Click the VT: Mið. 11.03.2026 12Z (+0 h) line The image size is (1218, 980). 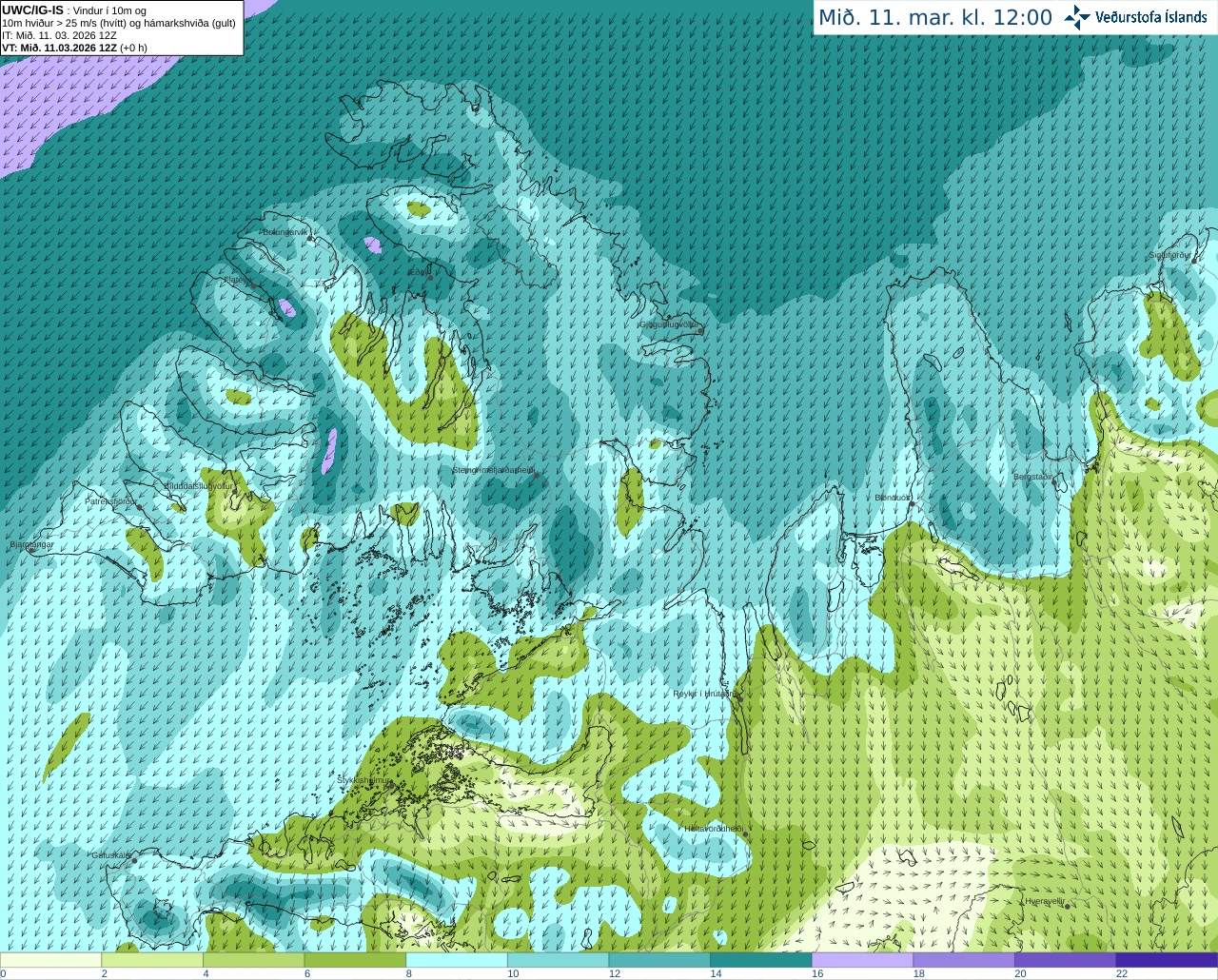pos(74,48)
